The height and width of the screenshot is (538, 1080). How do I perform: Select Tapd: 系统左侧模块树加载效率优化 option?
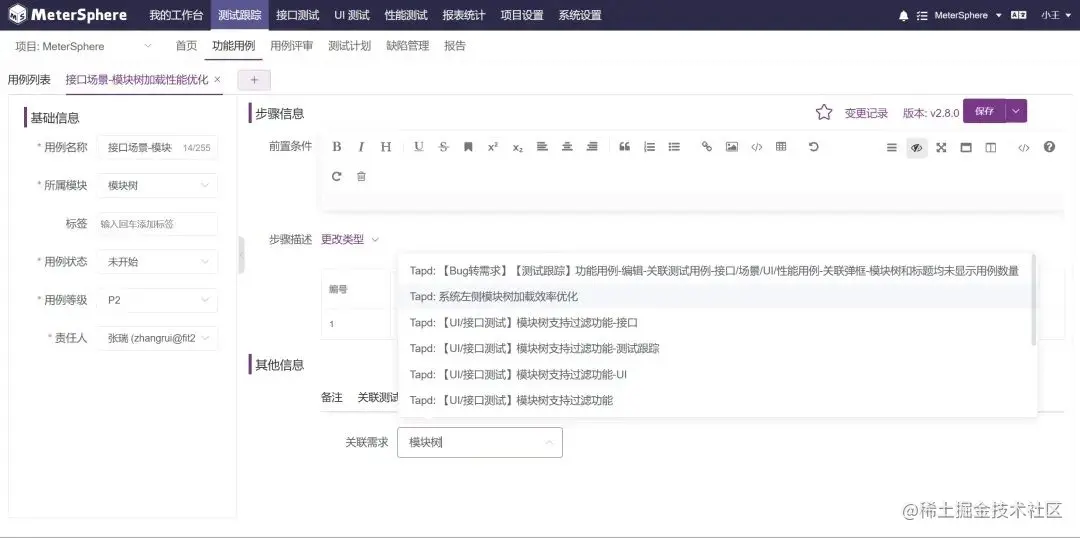(715, 297)
